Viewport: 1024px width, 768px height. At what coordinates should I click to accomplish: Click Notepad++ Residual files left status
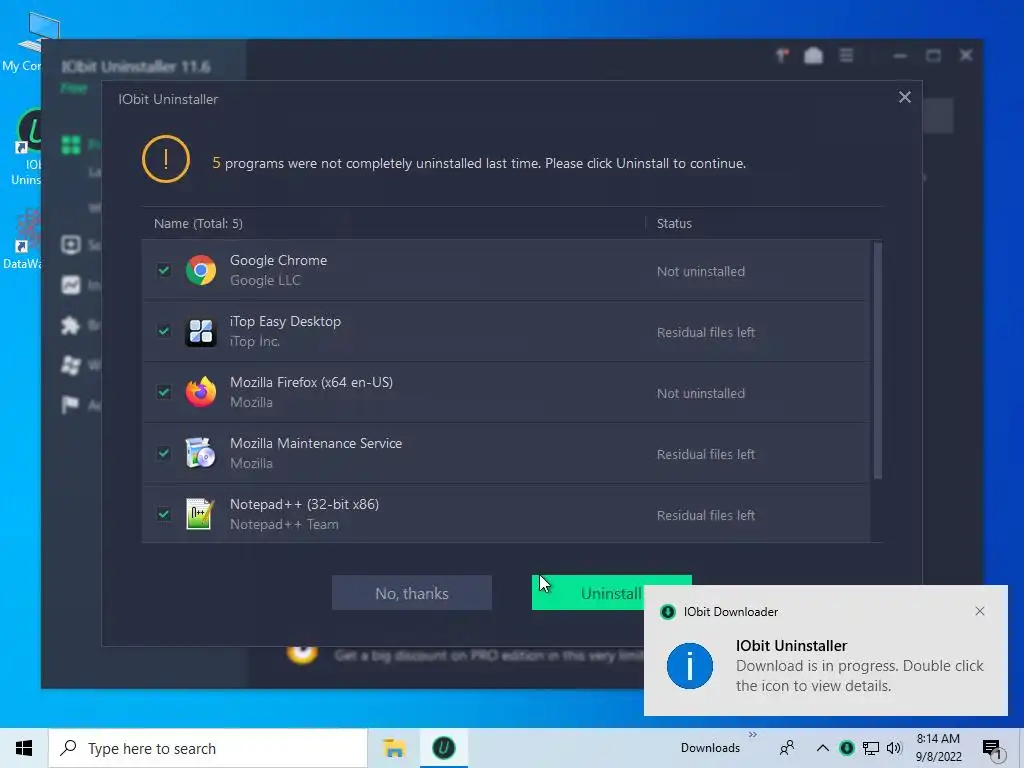[x=706, y=515]
